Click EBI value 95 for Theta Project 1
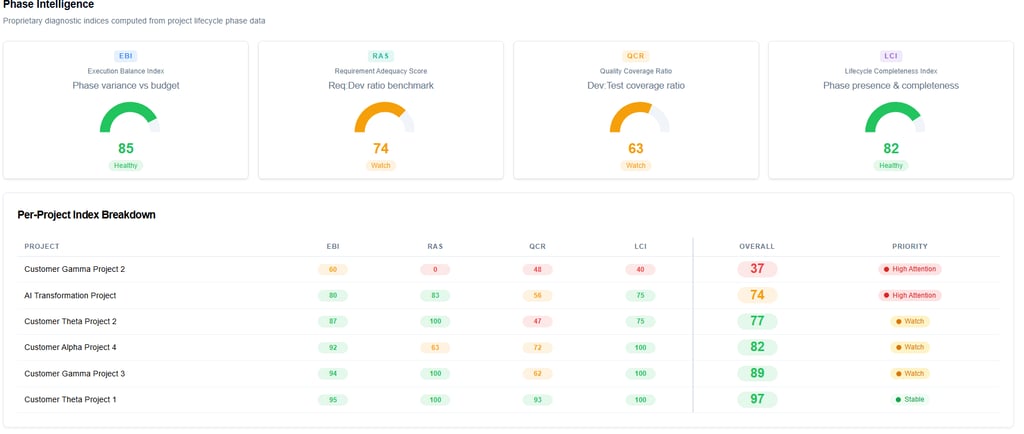The width and height of the screenshot is (1024, 434). (x=333, y=400)
